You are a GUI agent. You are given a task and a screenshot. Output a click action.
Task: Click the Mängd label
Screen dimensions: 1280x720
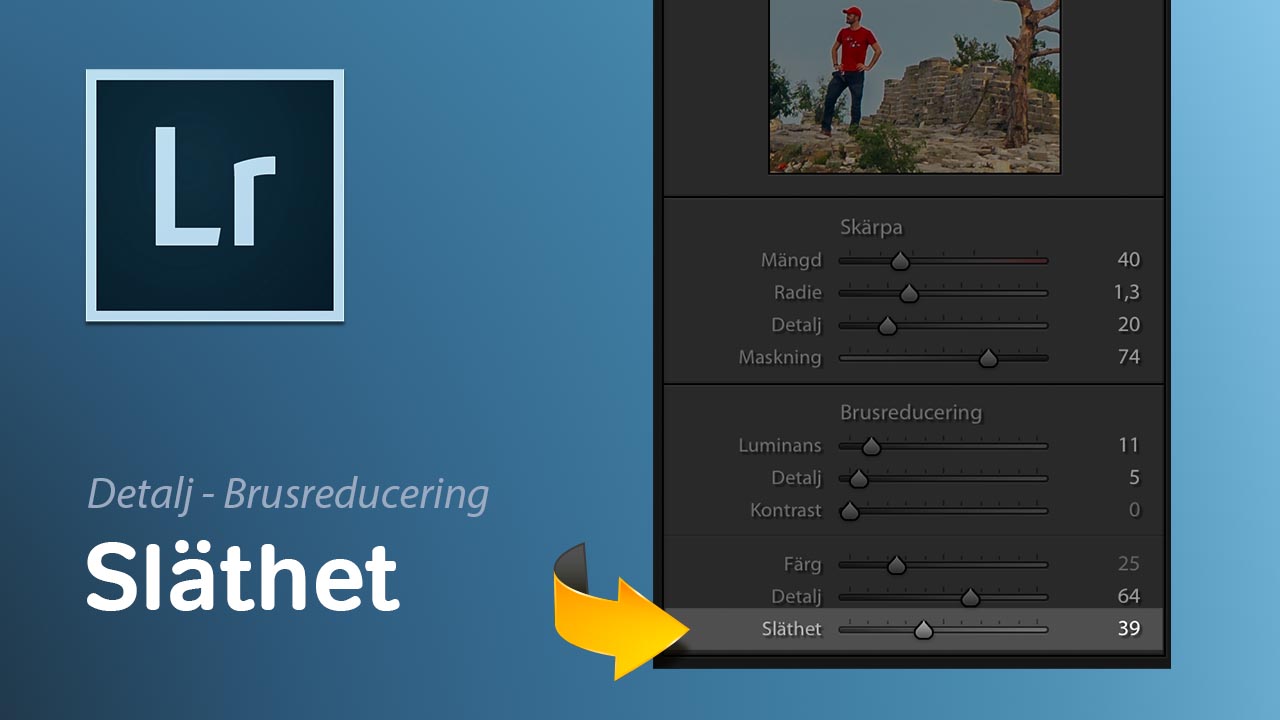(791, 260)
